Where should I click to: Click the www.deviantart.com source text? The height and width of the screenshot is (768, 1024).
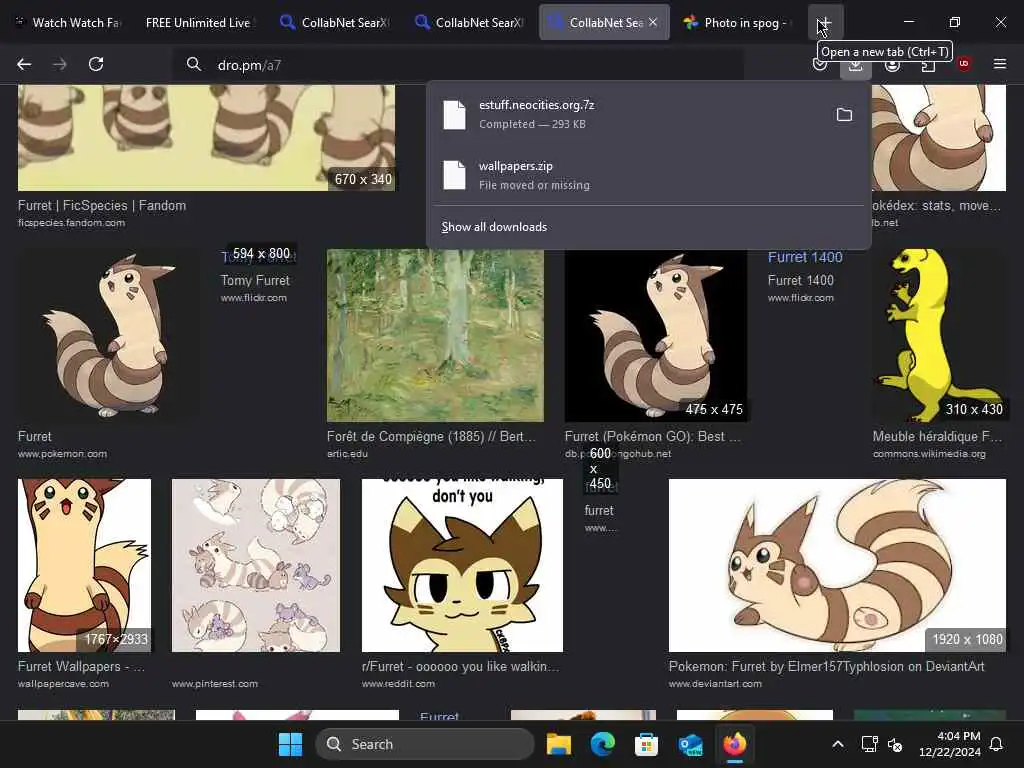pyautogui.click(x=715, y=684)
